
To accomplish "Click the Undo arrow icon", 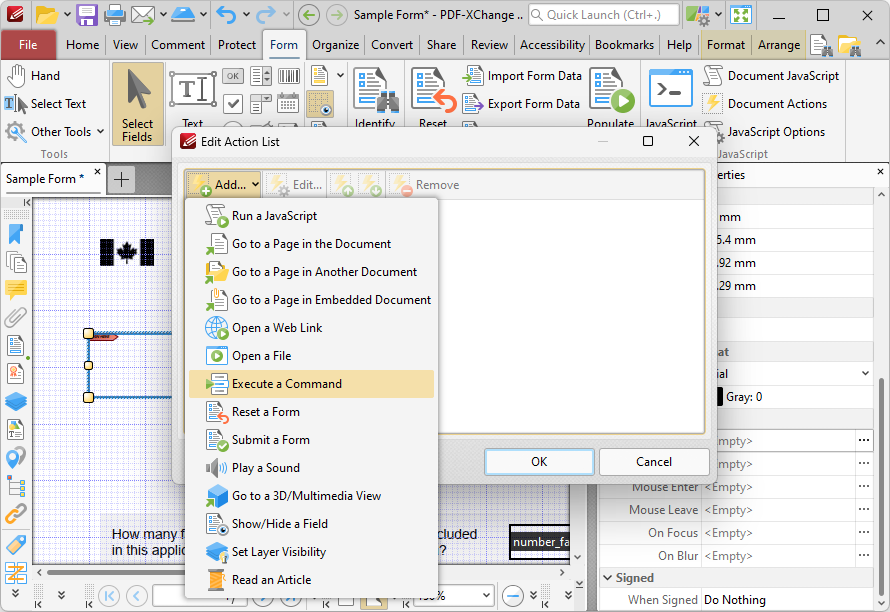I will pos(226,15).
